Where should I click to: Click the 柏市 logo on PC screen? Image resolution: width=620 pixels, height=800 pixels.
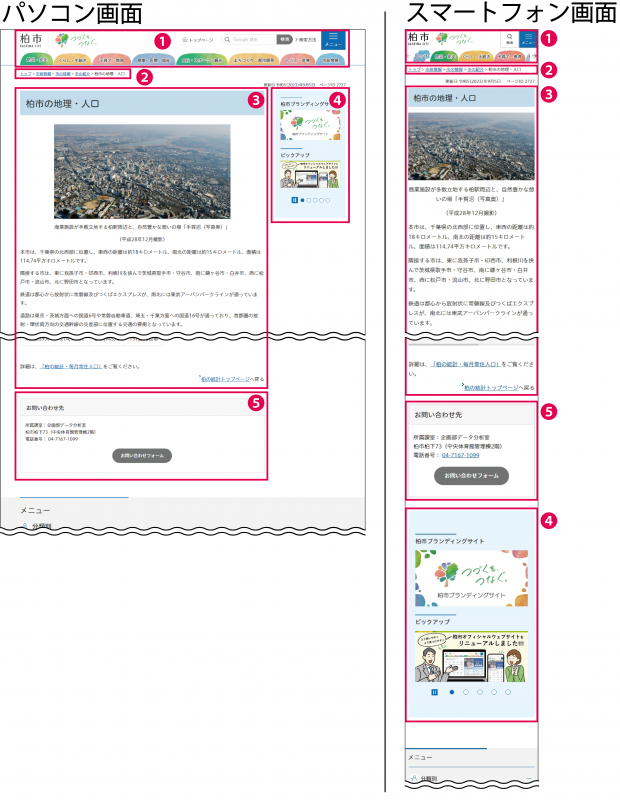(31, 40)
